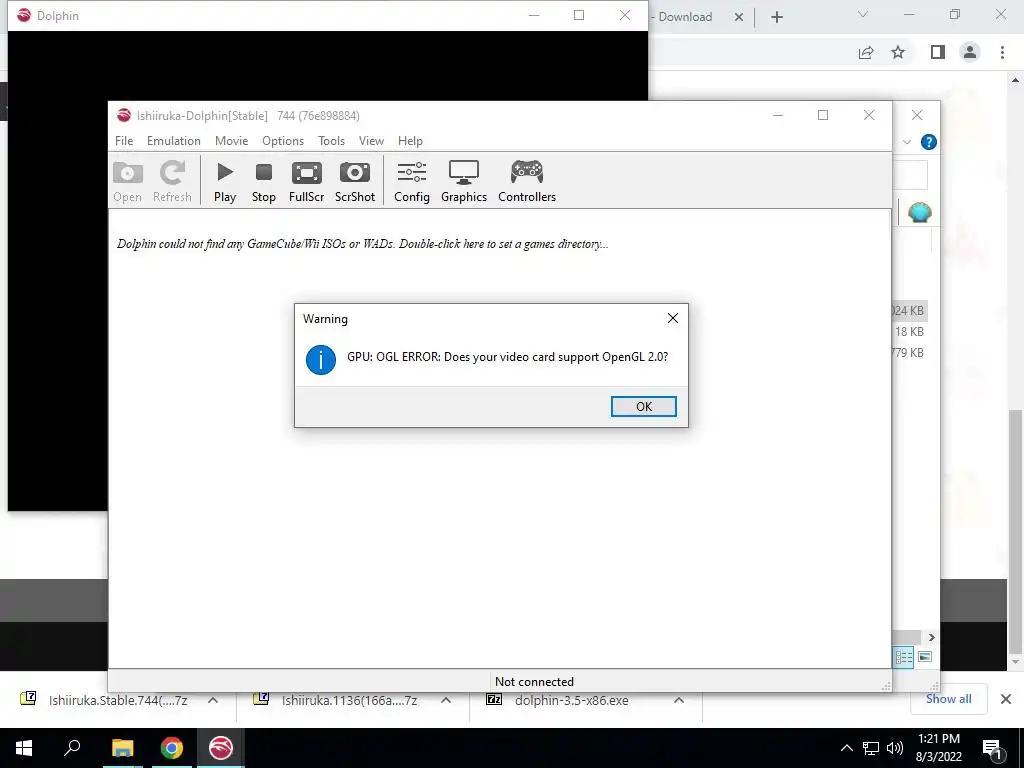Image resolution: width=1024 pixels, height=768 pixels.
Task: Click the blue info icon in Warning dialog
Action: (321, 360)
